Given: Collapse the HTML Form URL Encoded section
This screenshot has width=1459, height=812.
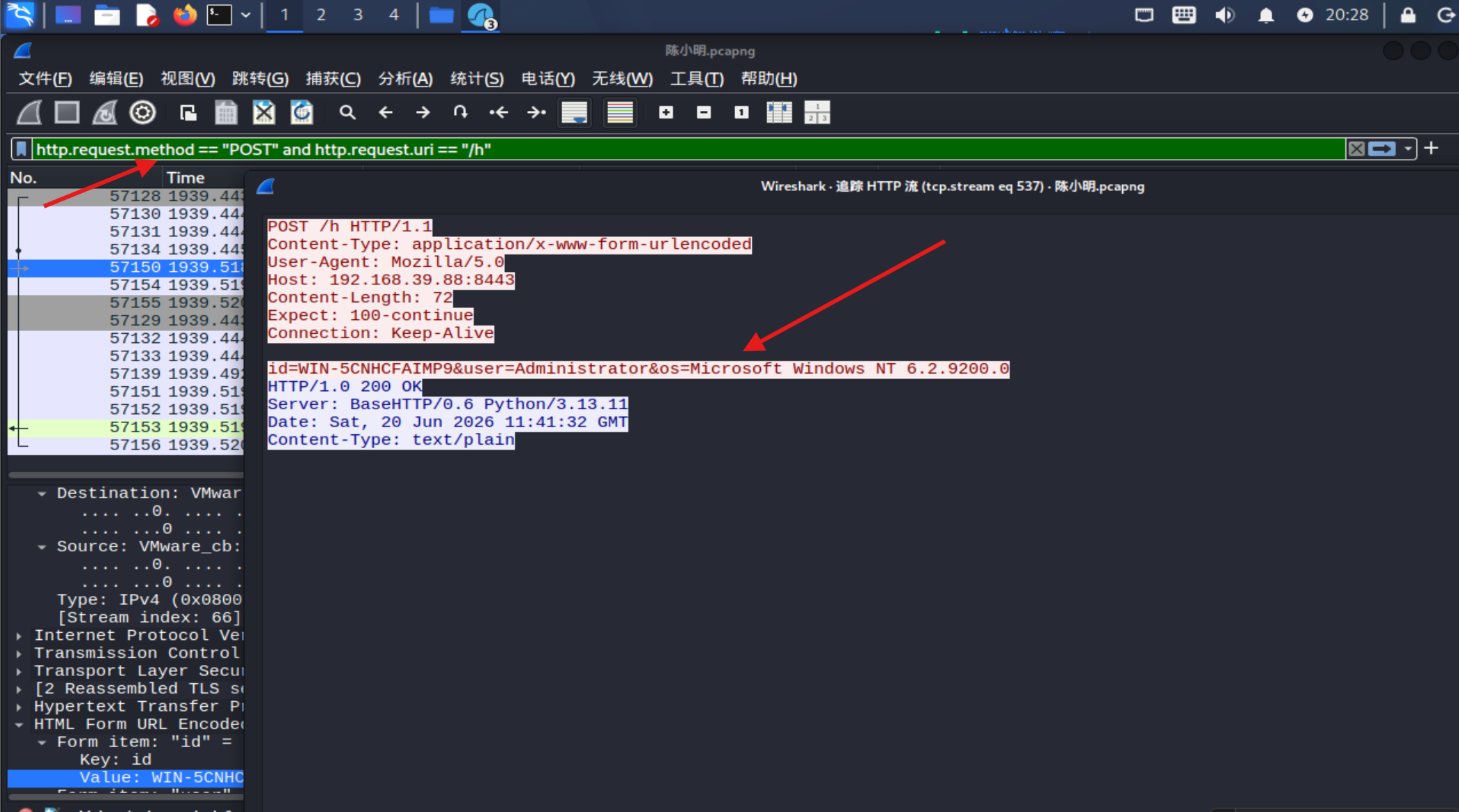Looking at the screenshot, I should tap(20, 725).
